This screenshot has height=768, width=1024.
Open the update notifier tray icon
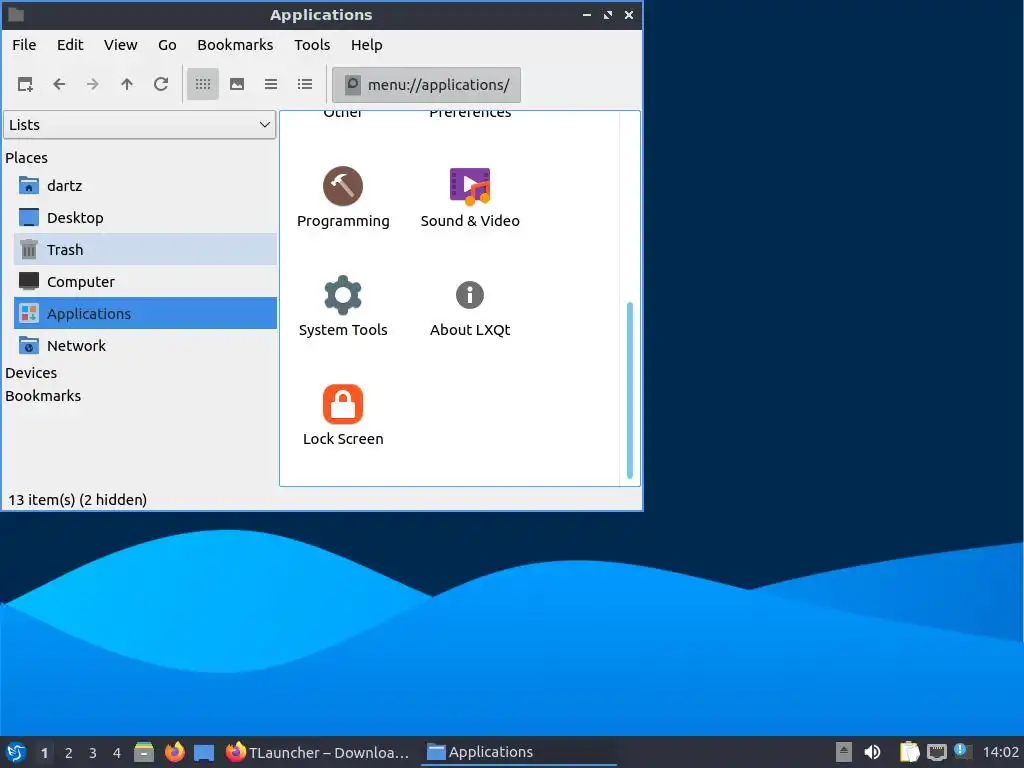coord(963,751)
